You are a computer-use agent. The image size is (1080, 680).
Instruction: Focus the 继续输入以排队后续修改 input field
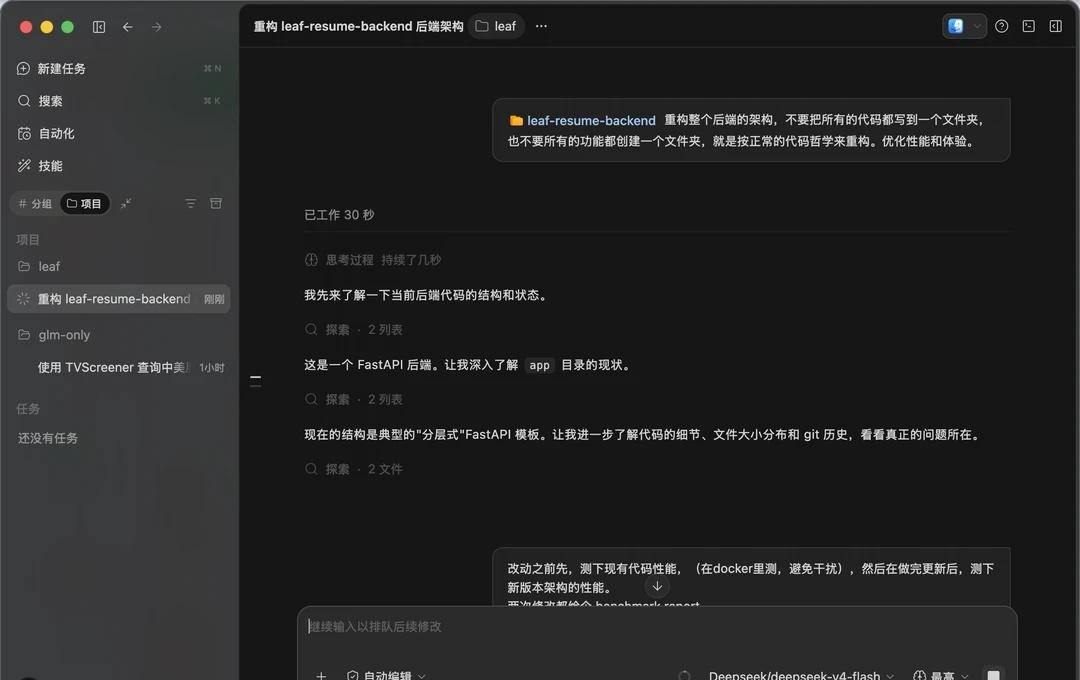(x=657, y=626)
